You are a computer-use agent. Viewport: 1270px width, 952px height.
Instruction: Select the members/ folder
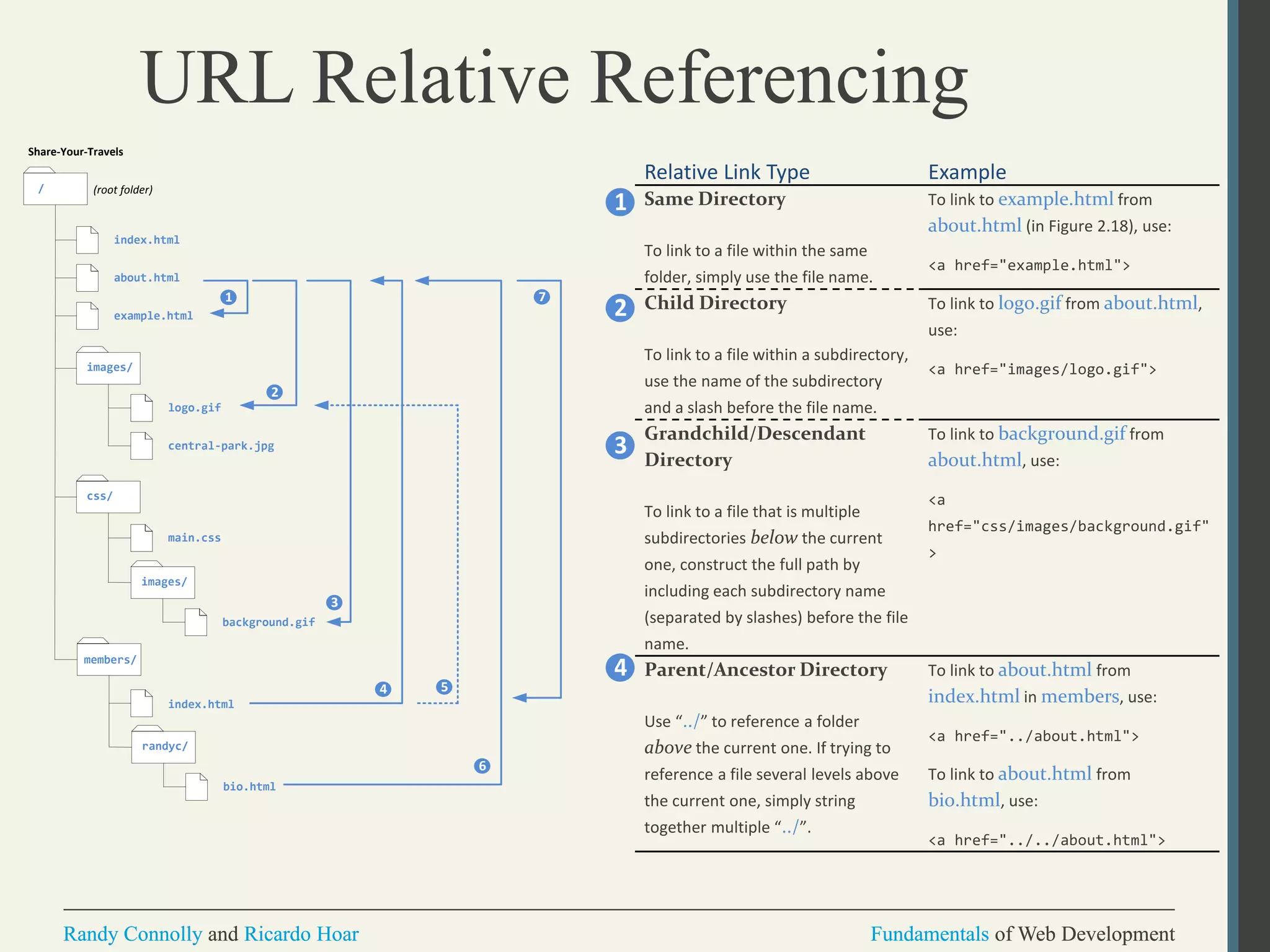tap(109, 659)
